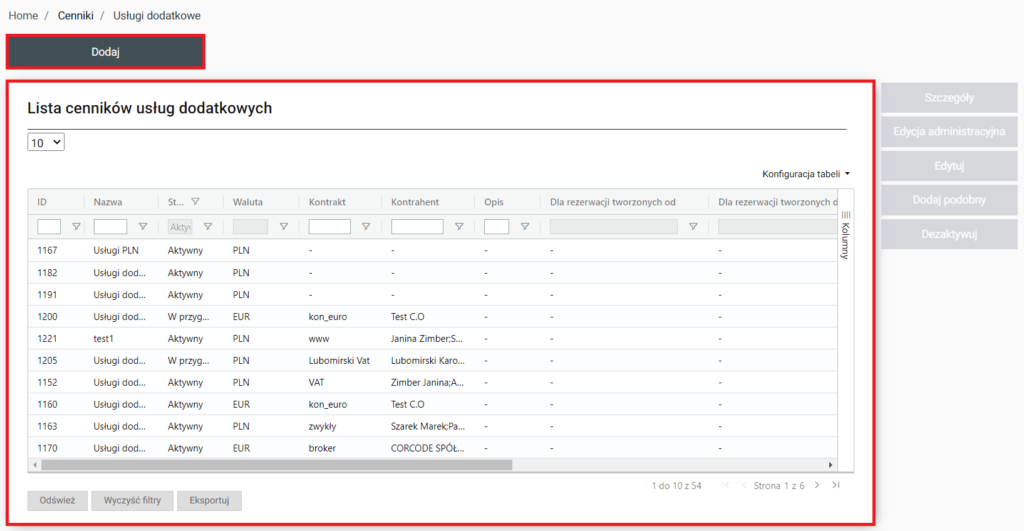Open the Nazwa column filter icon
This screenshot has height=531, width=1024.
[x=143, y=227]
